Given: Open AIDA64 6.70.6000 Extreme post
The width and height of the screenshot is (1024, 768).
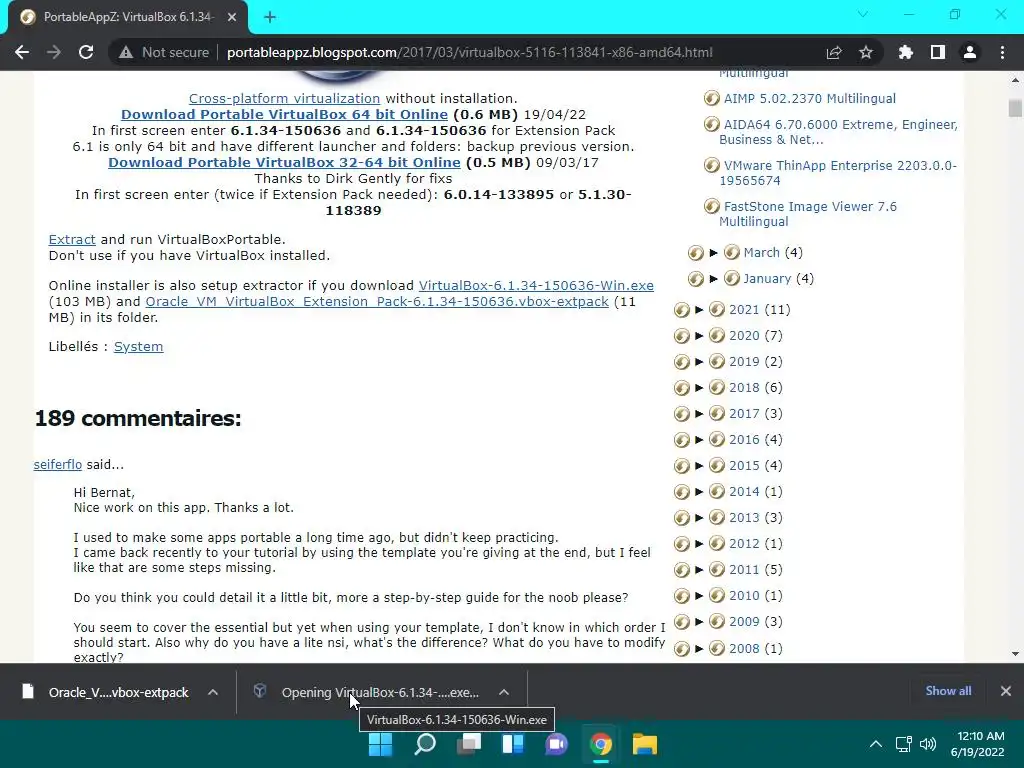Looking at the screenshot, I should click(x=839, y=132).
